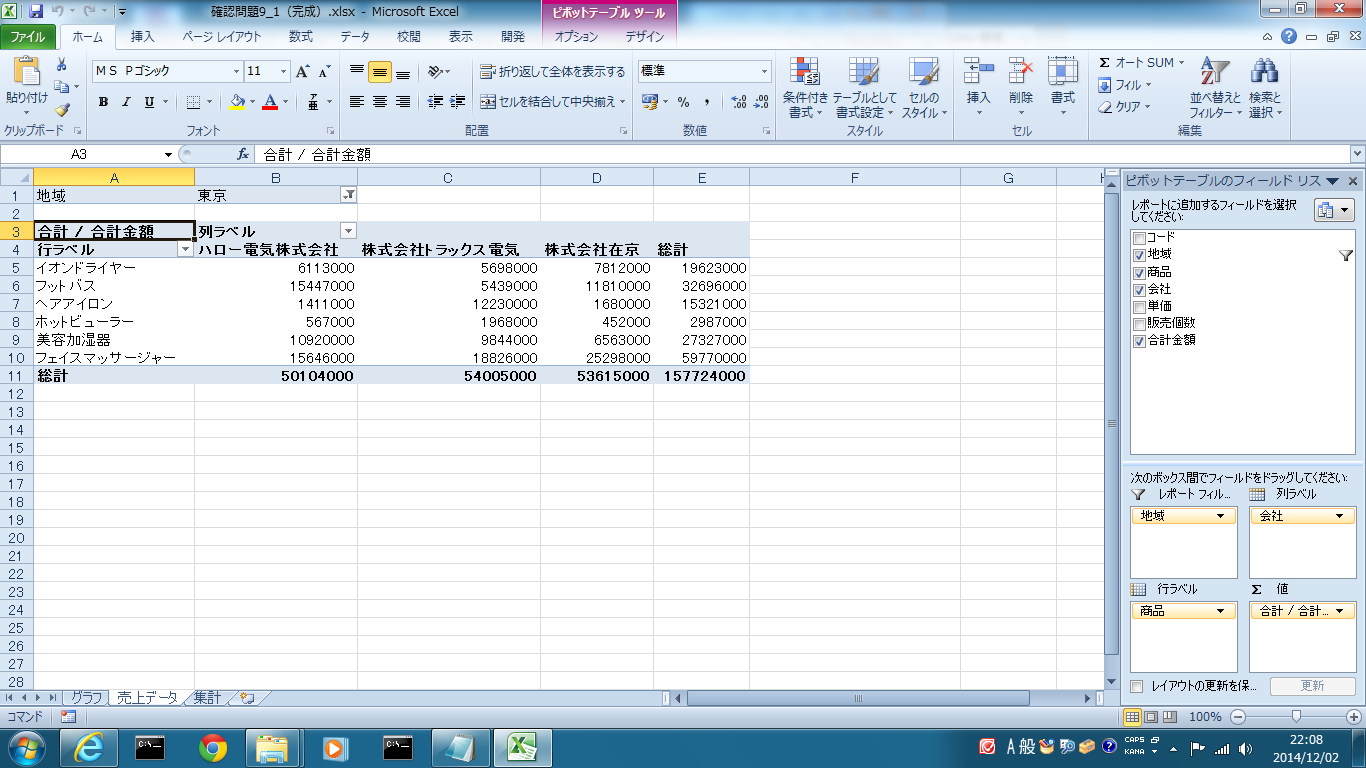Image resolution: width=1366 pixels, height=768 pixels.
Task: Click the percent style icon
Action: tap(684, 102)
